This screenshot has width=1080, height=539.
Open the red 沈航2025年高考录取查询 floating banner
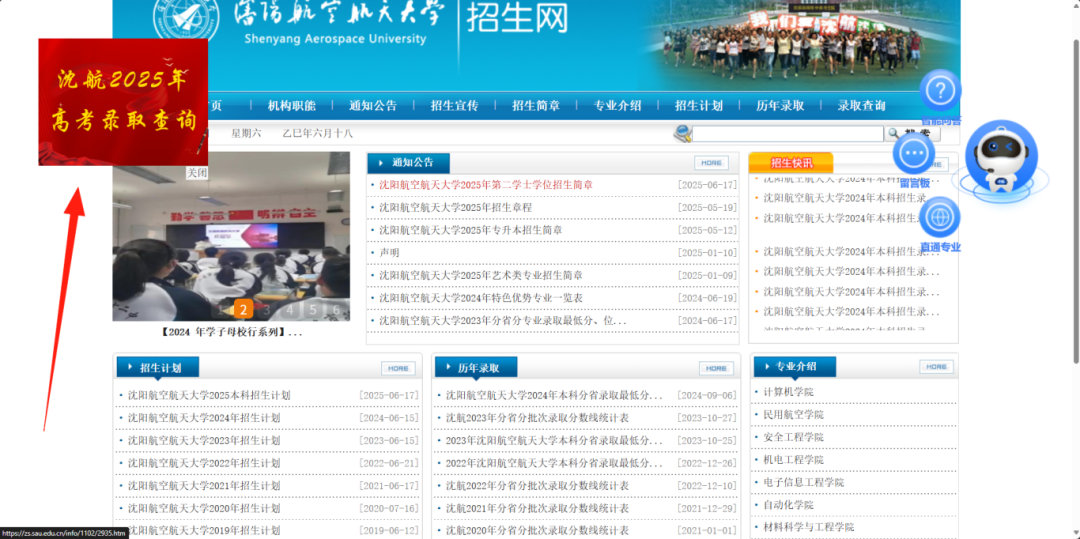click(123, 102)
